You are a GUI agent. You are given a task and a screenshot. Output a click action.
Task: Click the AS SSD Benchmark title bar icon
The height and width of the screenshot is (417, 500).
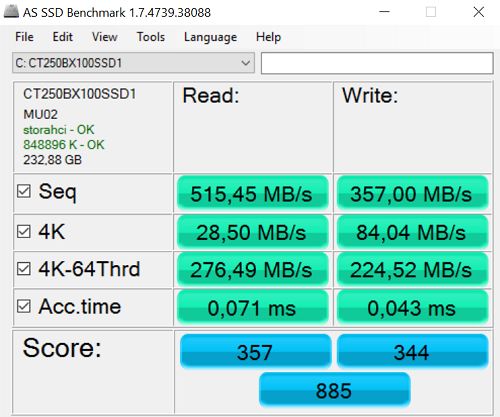(x=11, y=12)
